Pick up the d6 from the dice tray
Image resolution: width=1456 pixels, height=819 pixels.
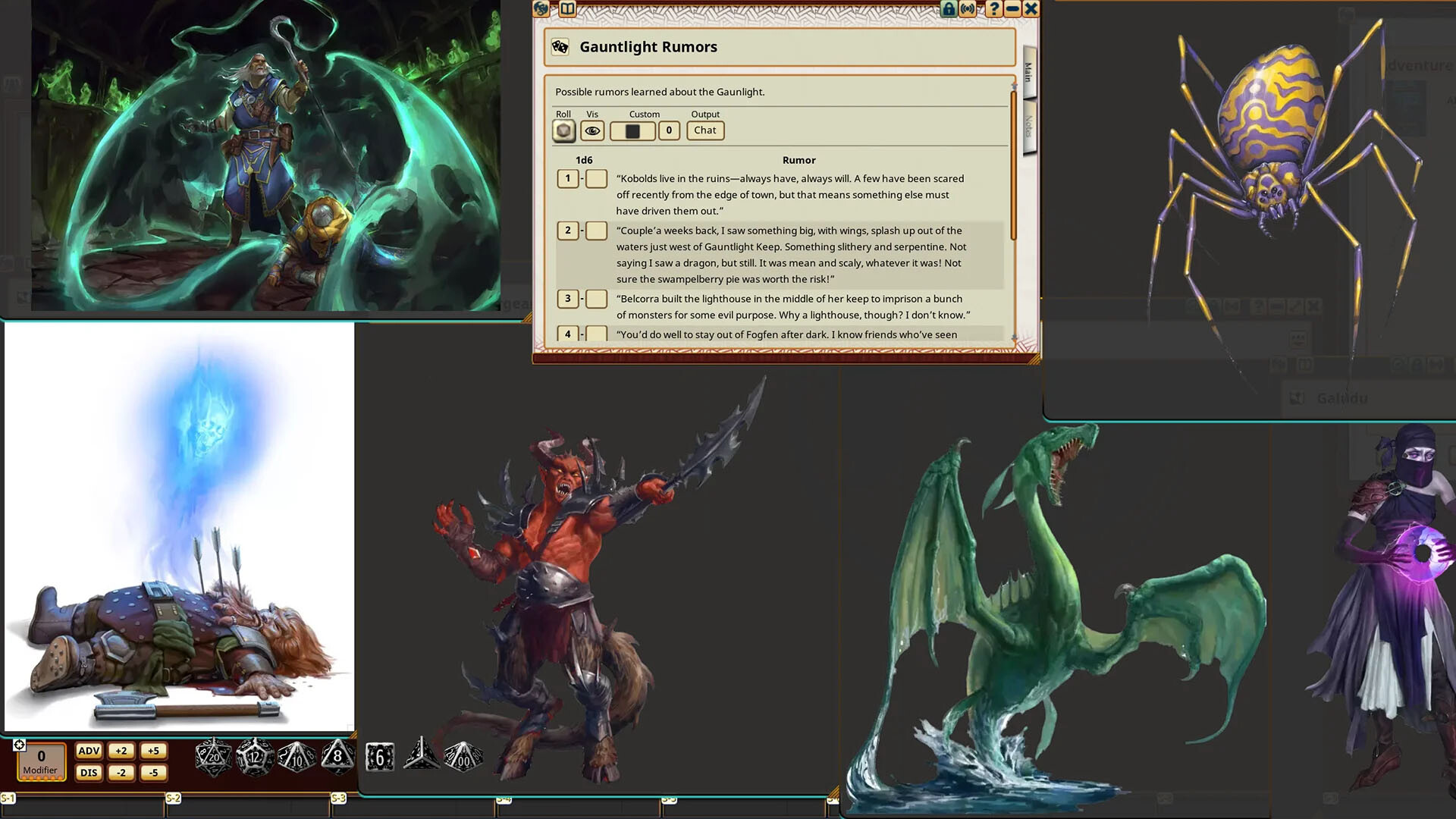coord(380,755)
